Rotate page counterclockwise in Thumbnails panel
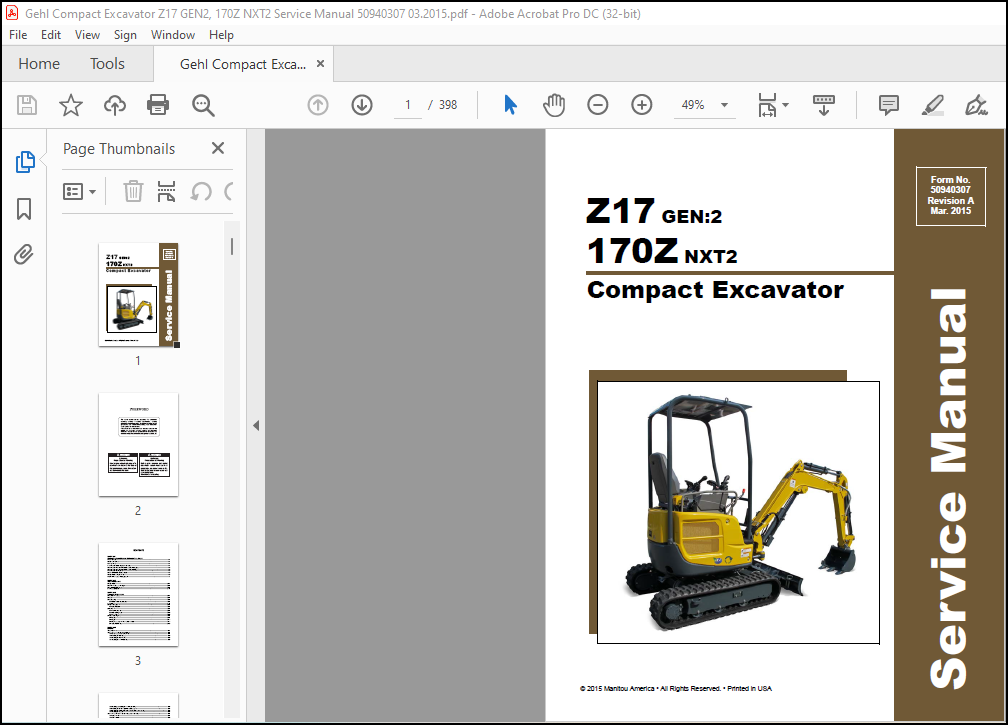1008x725 pixels. pos(201,192)
